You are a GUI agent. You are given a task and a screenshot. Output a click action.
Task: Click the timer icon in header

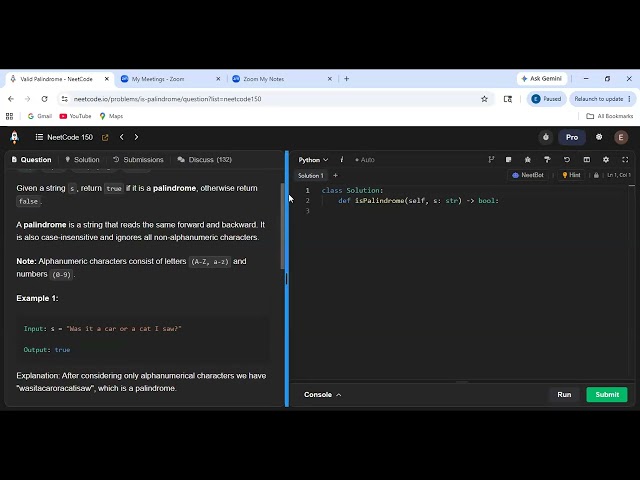click(x=546, y=137)
